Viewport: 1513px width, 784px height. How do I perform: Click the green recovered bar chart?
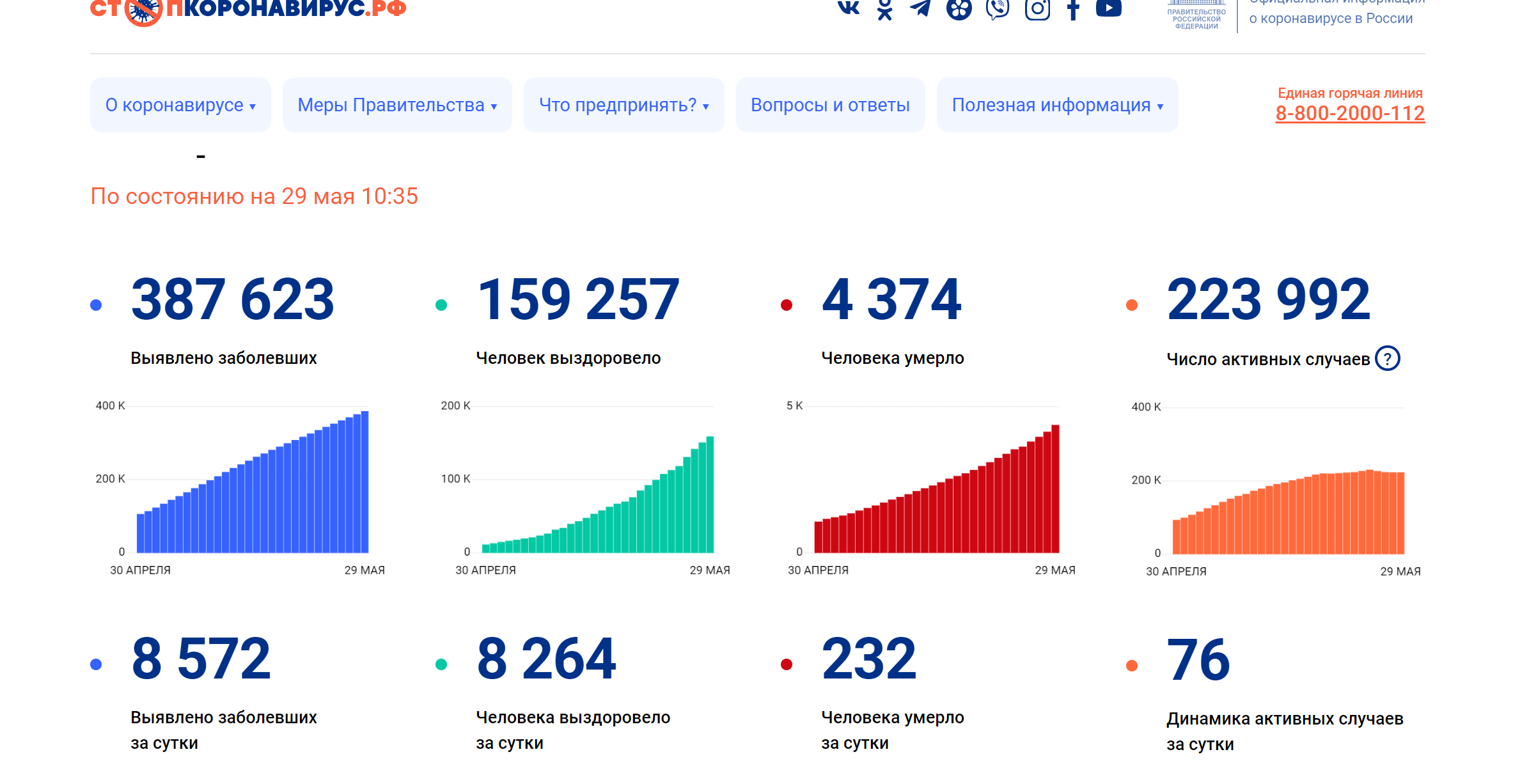click(598, 495)
